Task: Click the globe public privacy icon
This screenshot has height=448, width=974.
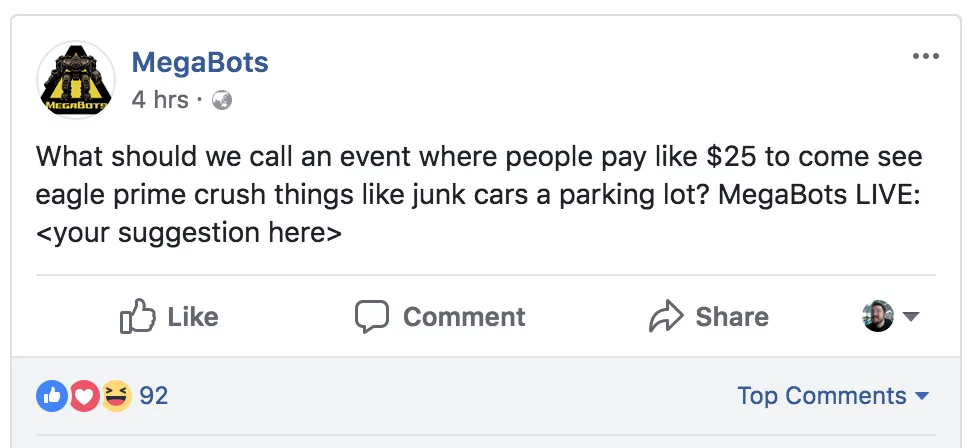Action: (x=222, y=100)
